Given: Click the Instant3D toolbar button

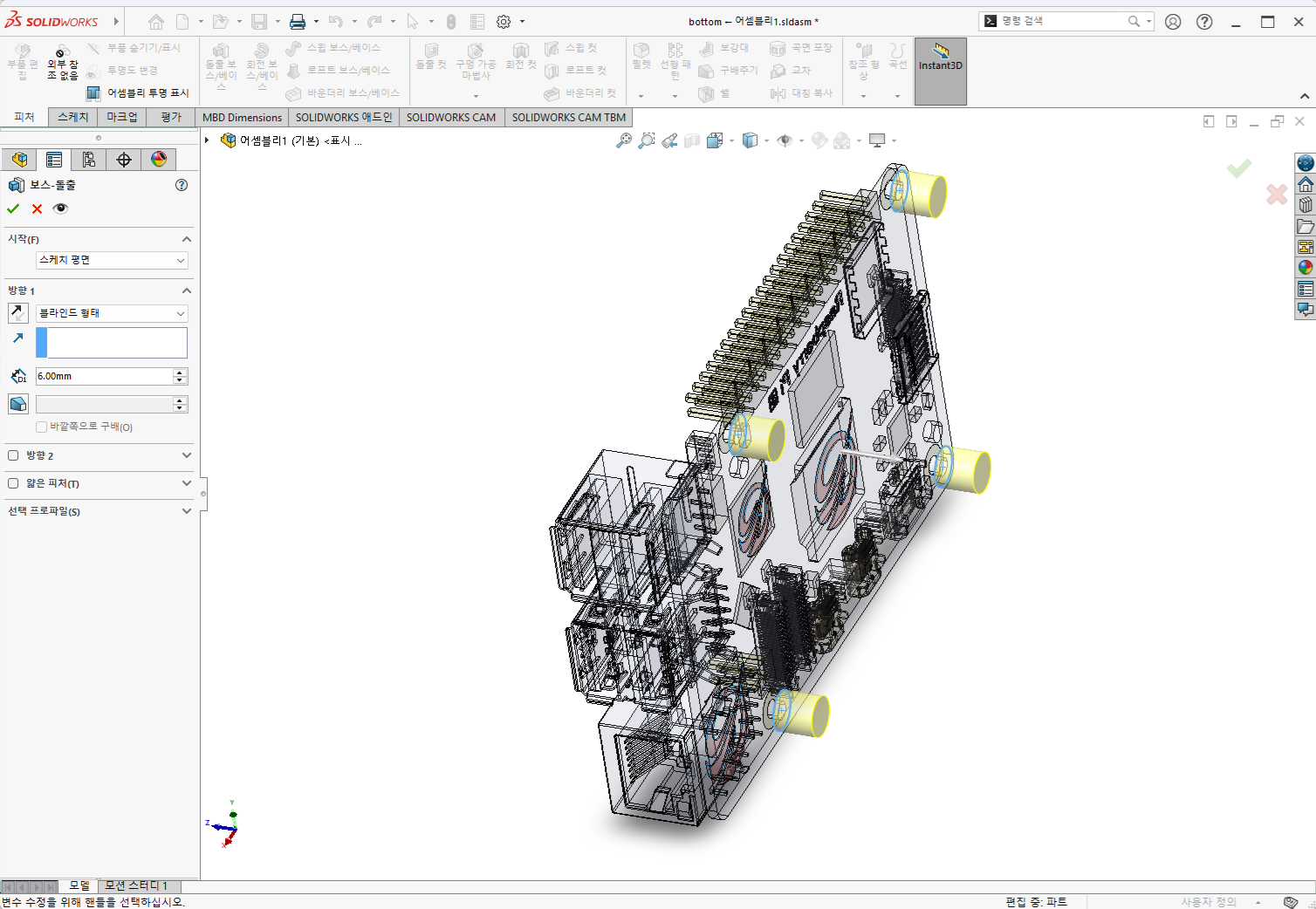Looking at the screenshot, I should tap(940, 71).
